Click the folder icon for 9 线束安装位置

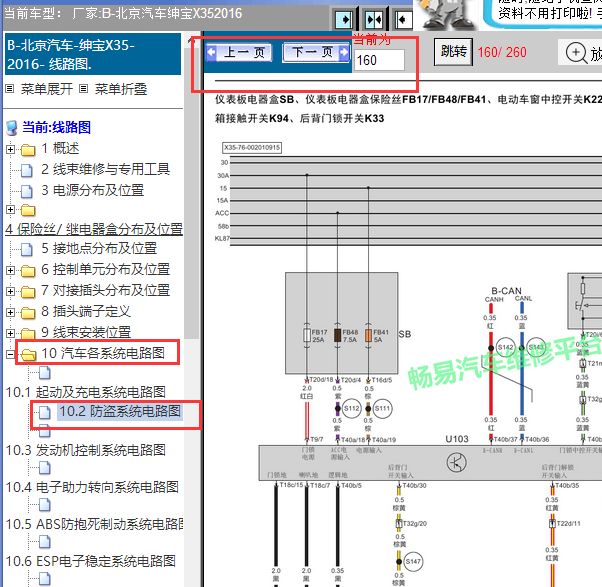point(28,334)
